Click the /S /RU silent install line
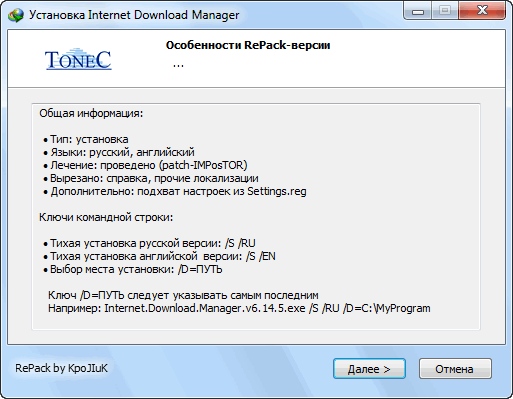 [150, 243]
